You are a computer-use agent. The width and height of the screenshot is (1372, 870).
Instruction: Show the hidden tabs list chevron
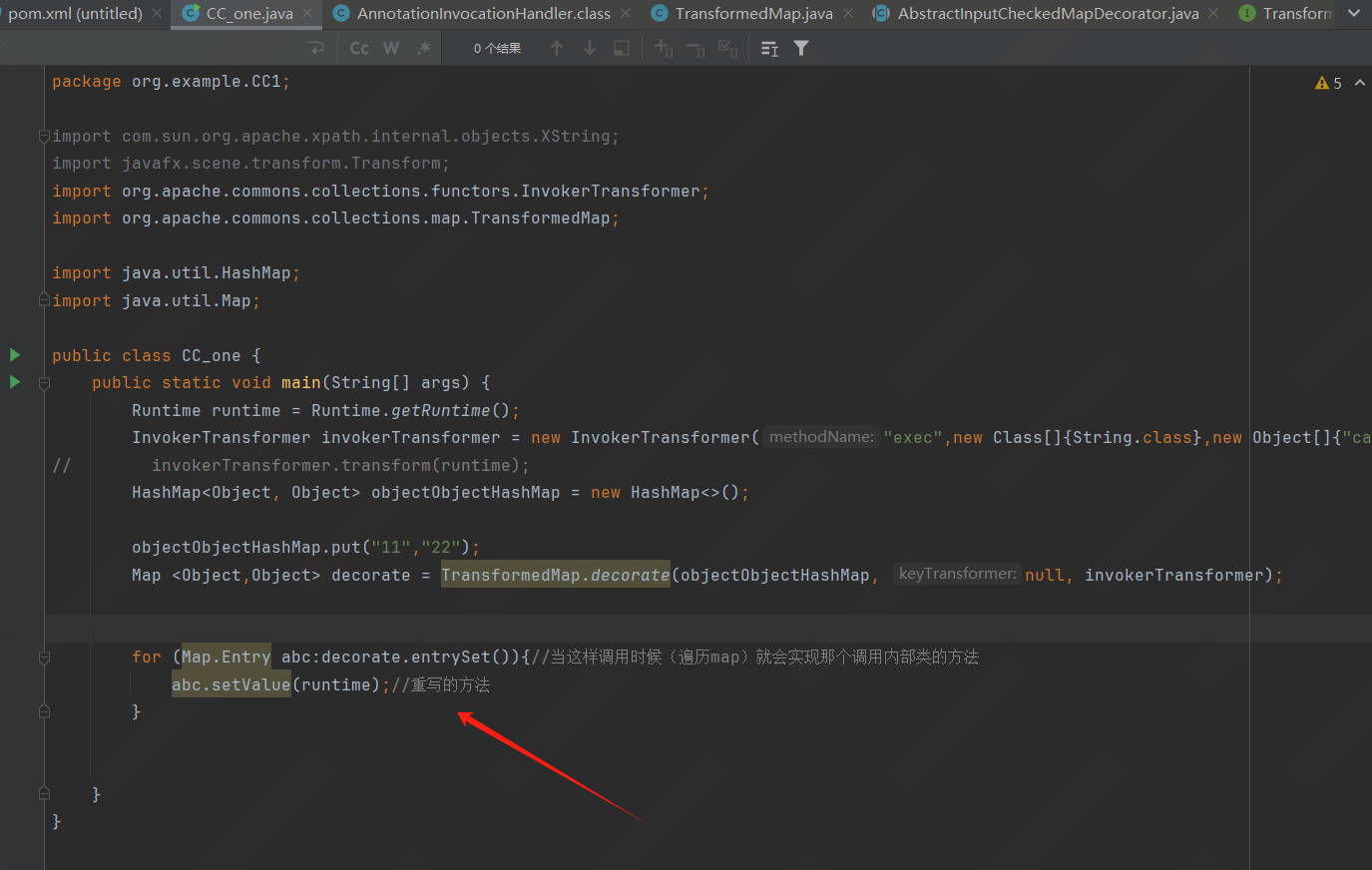(1353, 14)
